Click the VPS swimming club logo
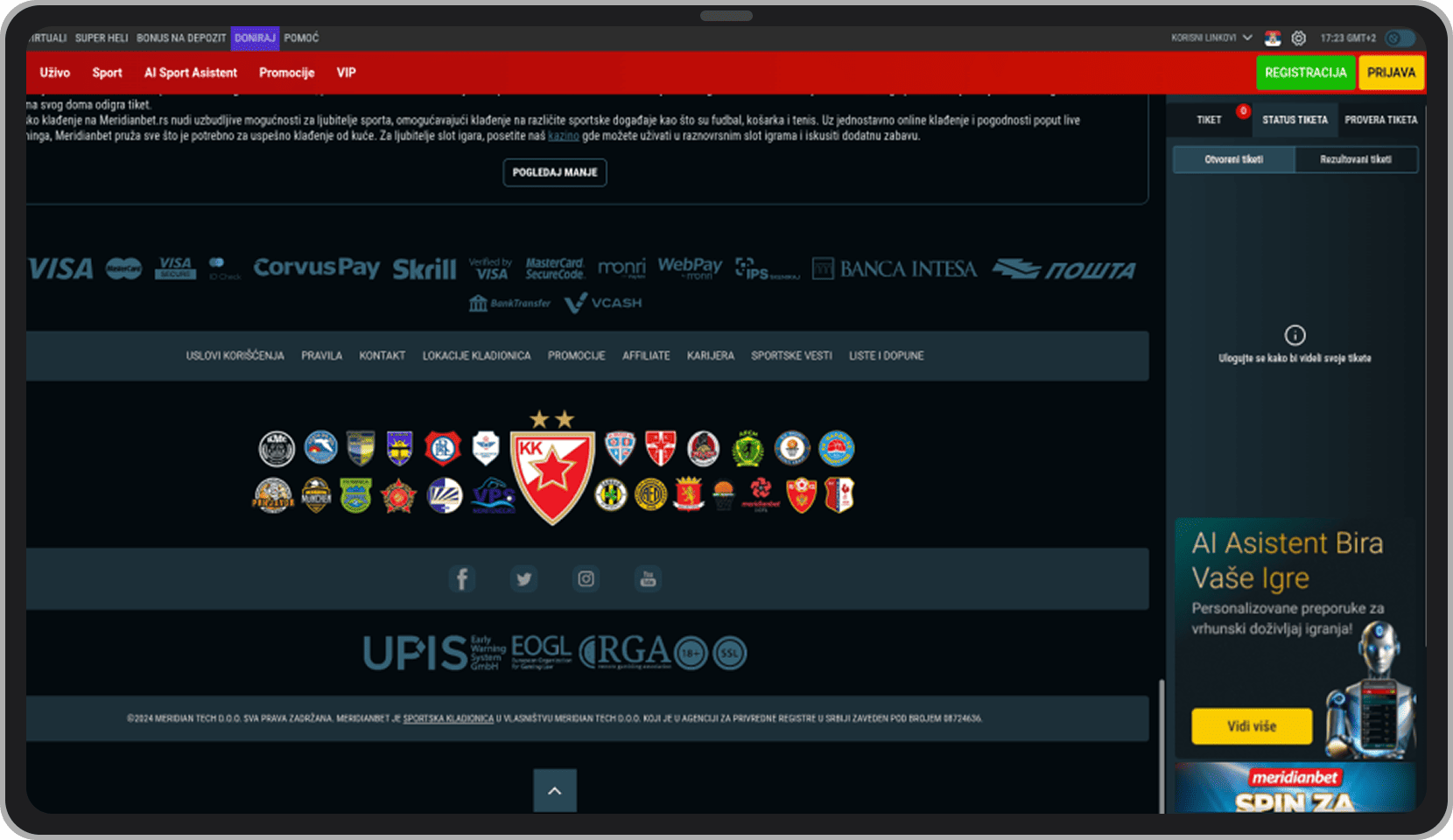Screen dimensions: 1453x840 click(494, 496)
